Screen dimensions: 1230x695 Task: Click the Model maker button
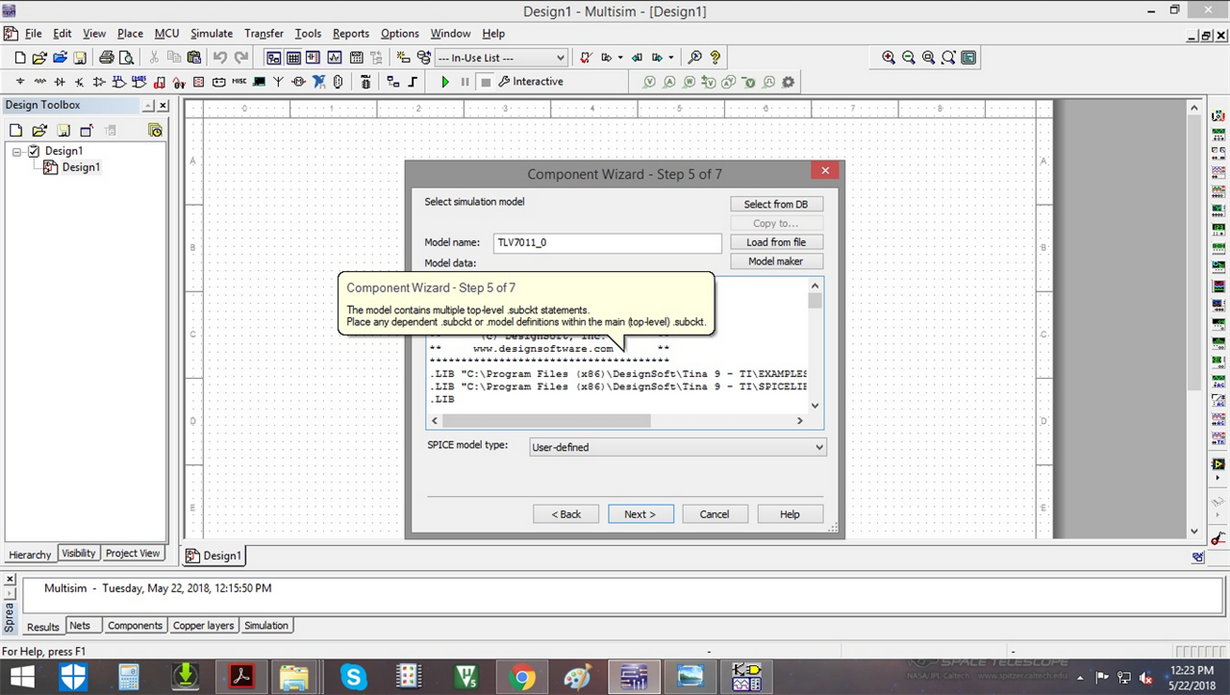tap(776, 261)
